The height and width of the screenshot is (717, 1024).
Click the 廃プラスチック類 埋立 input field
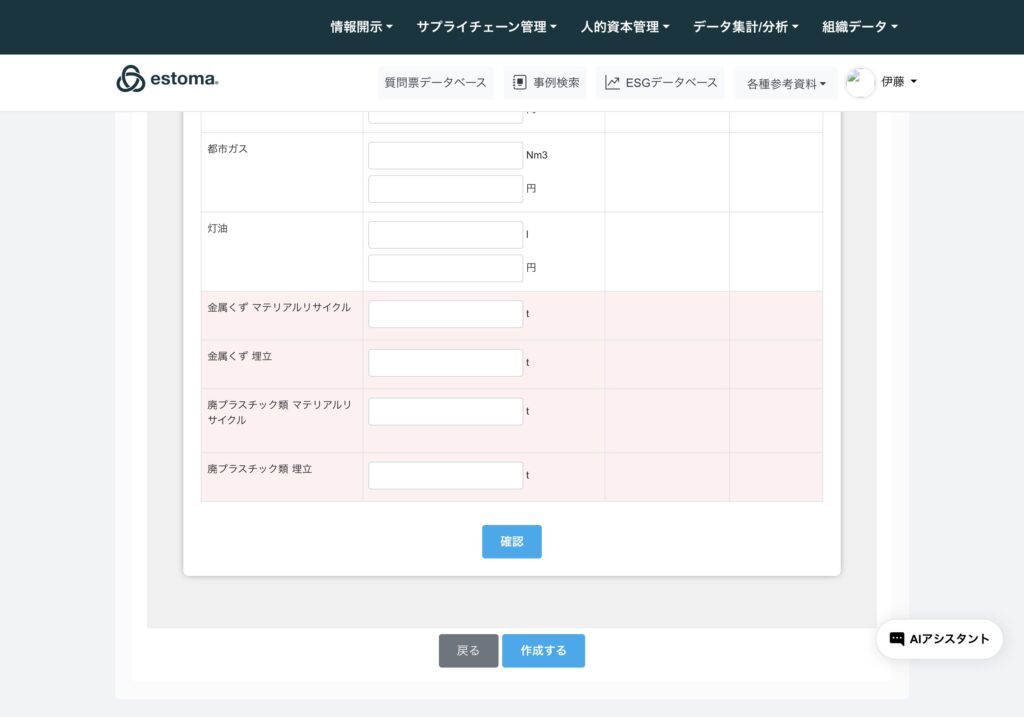coord(445,476)
